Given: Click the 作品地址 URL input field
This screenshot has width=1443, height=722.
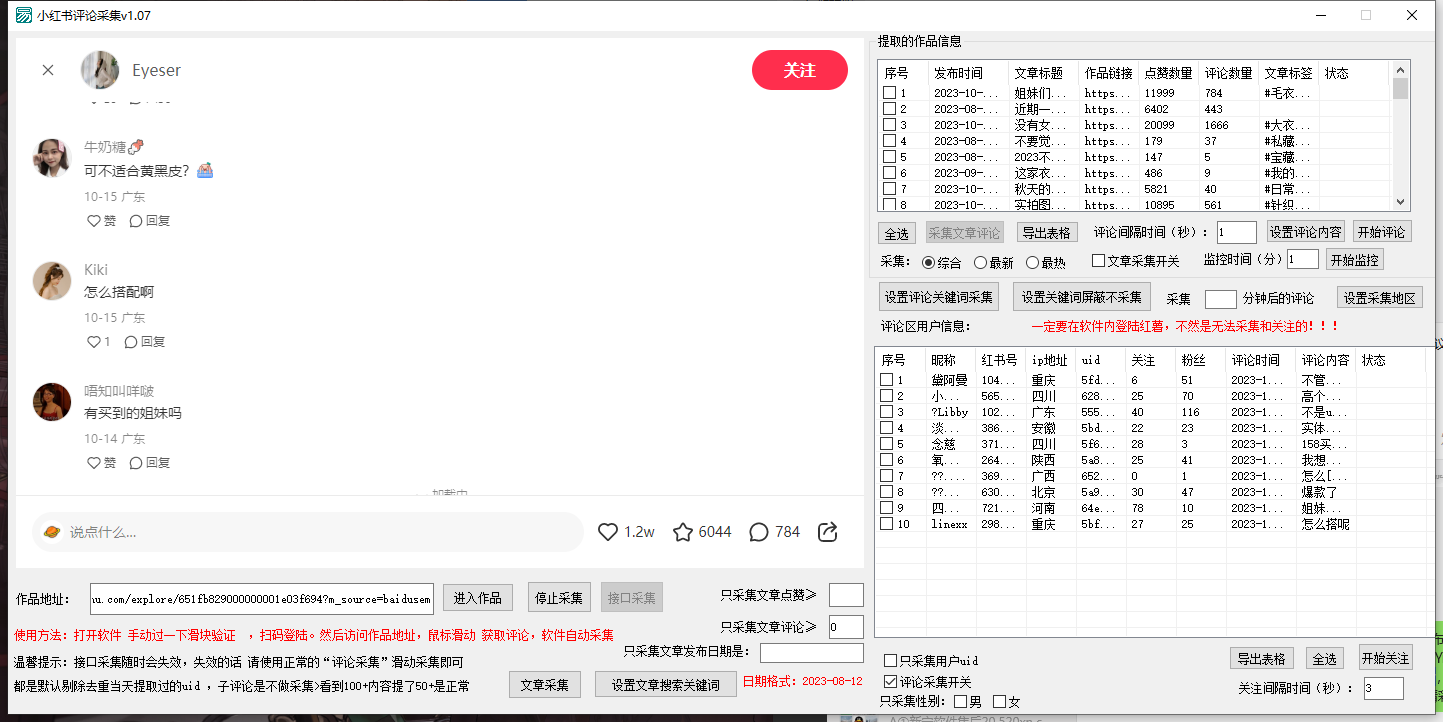Looking at the screenshot, I should (x=262, y=598).
